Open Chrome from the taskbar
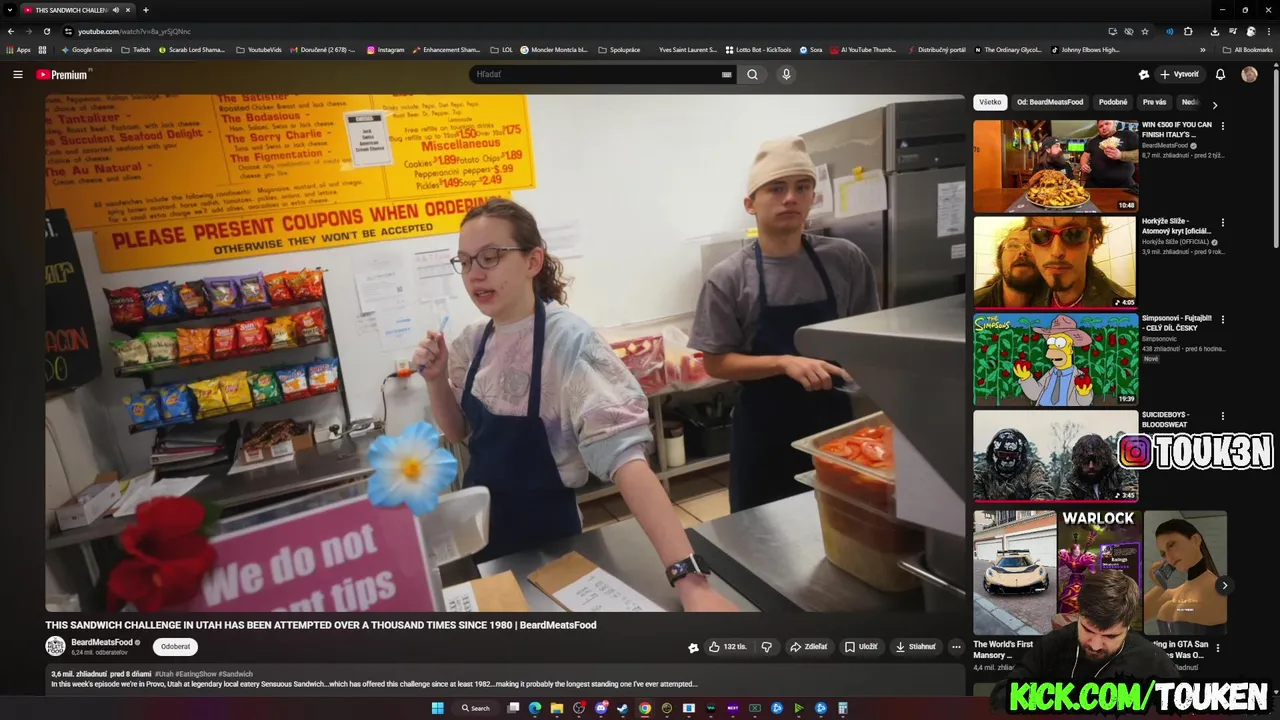 tap(644, 708)
